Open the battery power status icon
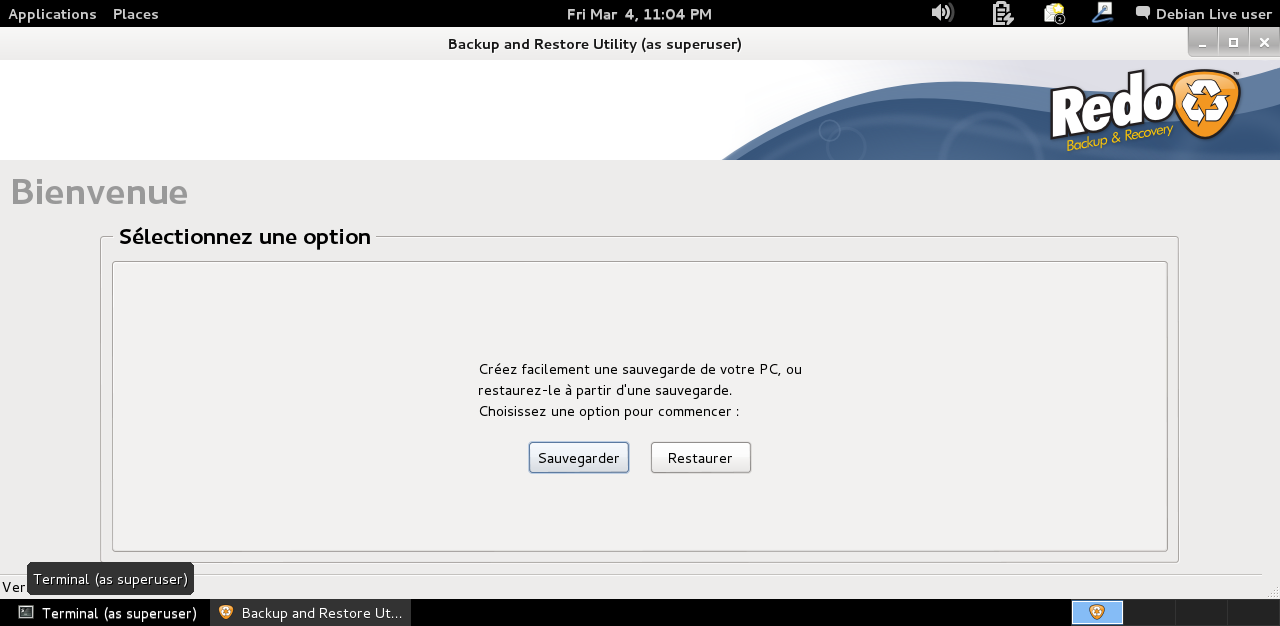This screenshot has height=626, width=1280. pyautogui.click(x=1002, y=13)
